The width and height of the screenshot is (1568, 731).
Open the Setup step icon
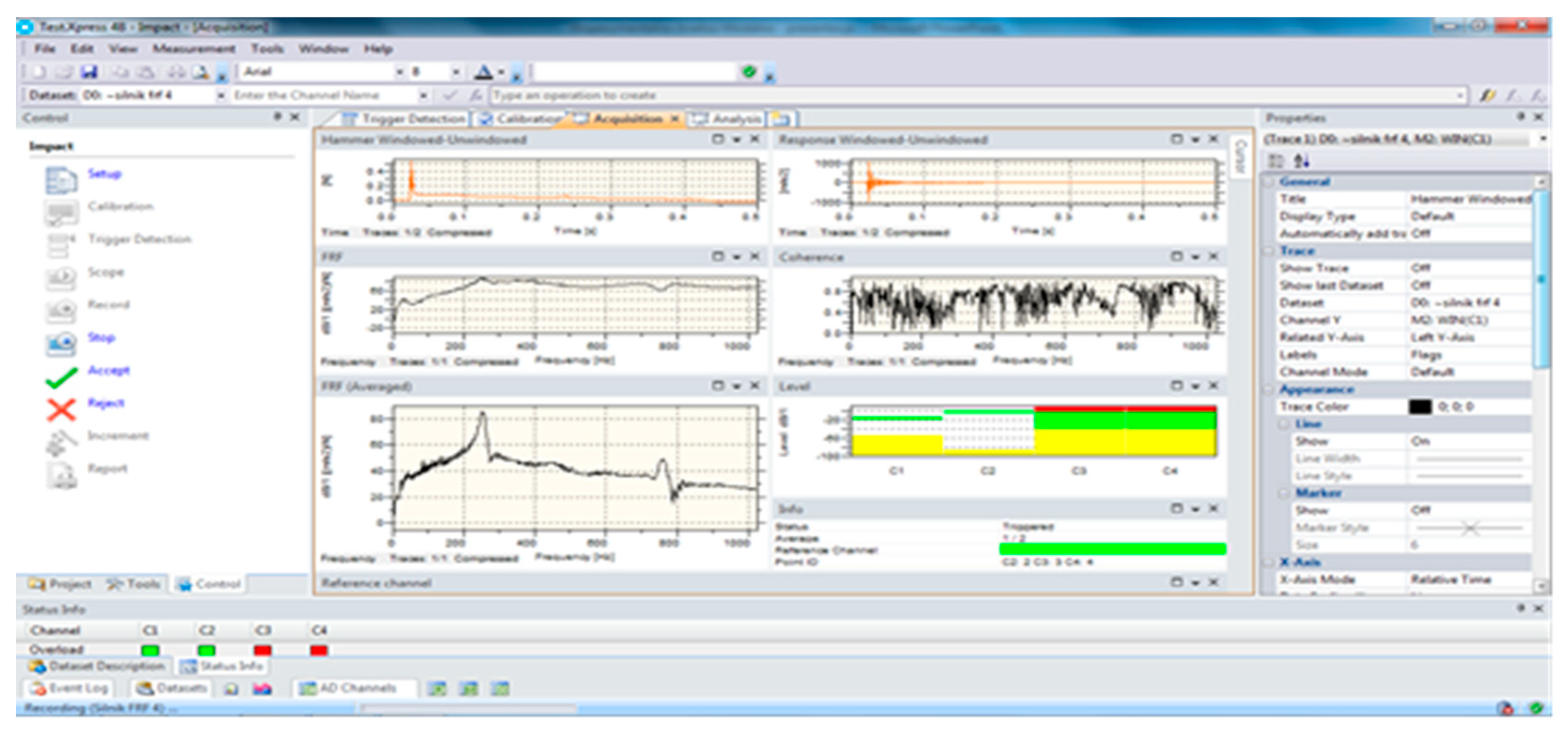tap(61, 181)
